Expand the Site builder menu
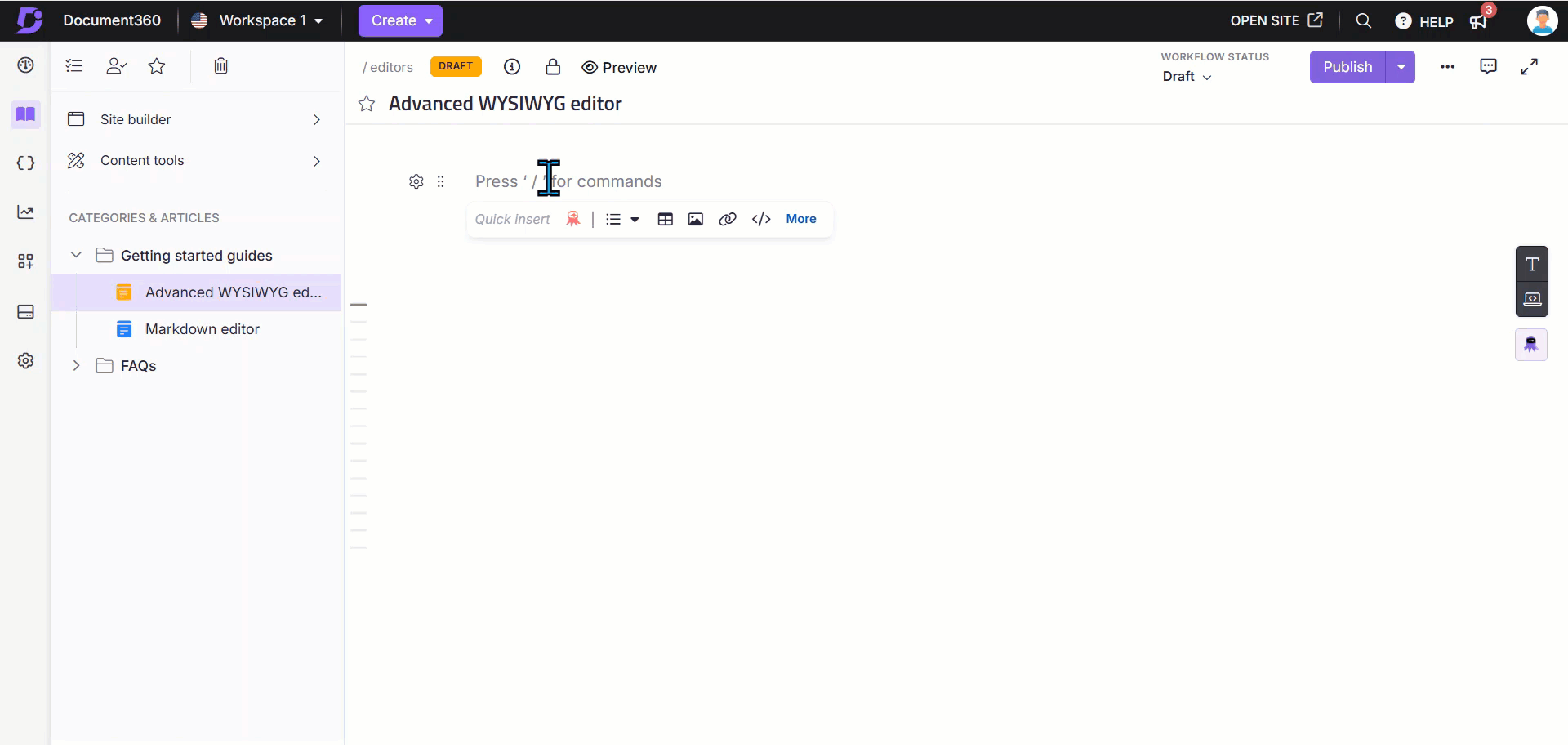The height and width of the screenshot is (745, 1568). [196, 119]
